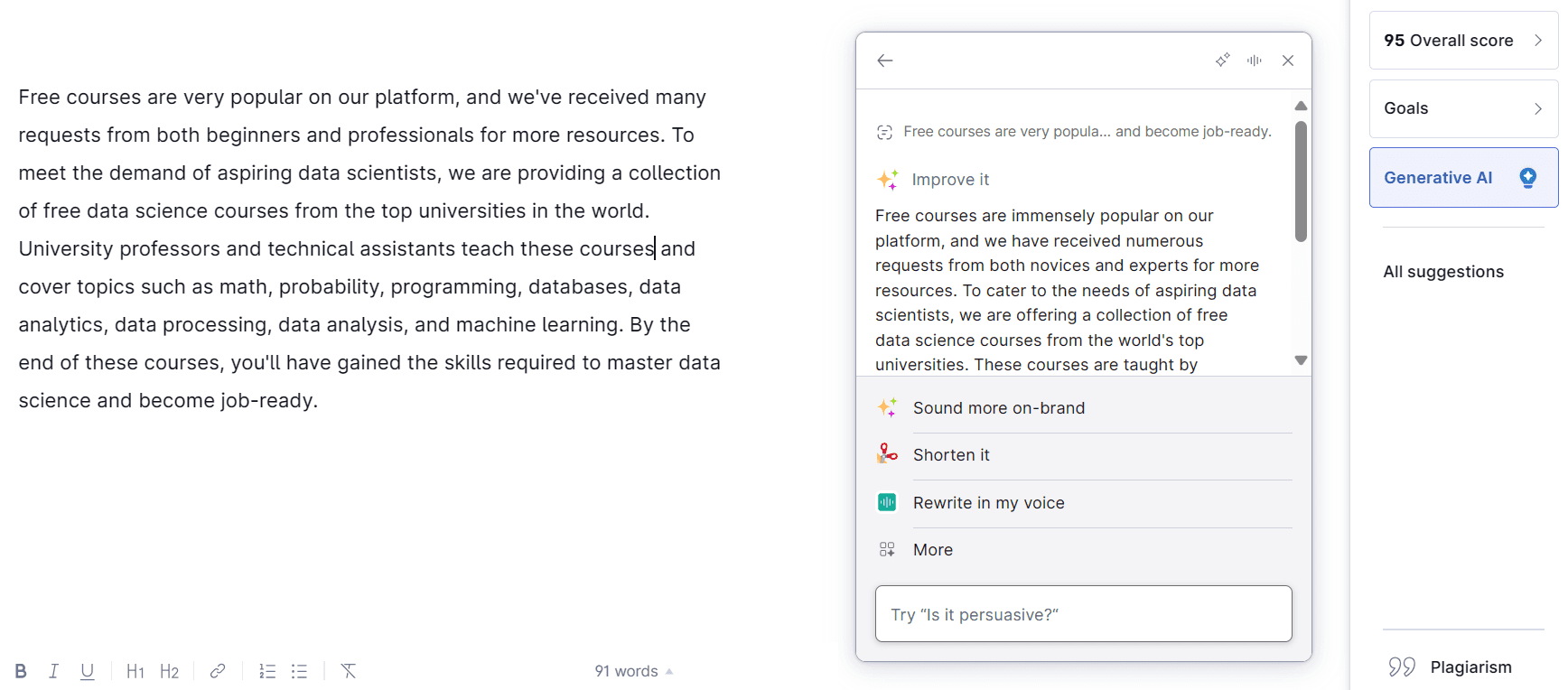The width and height of the screenshot is (1568, 690).
Task: Apply Heading 2 style
Action: click(x=169, y=671)
